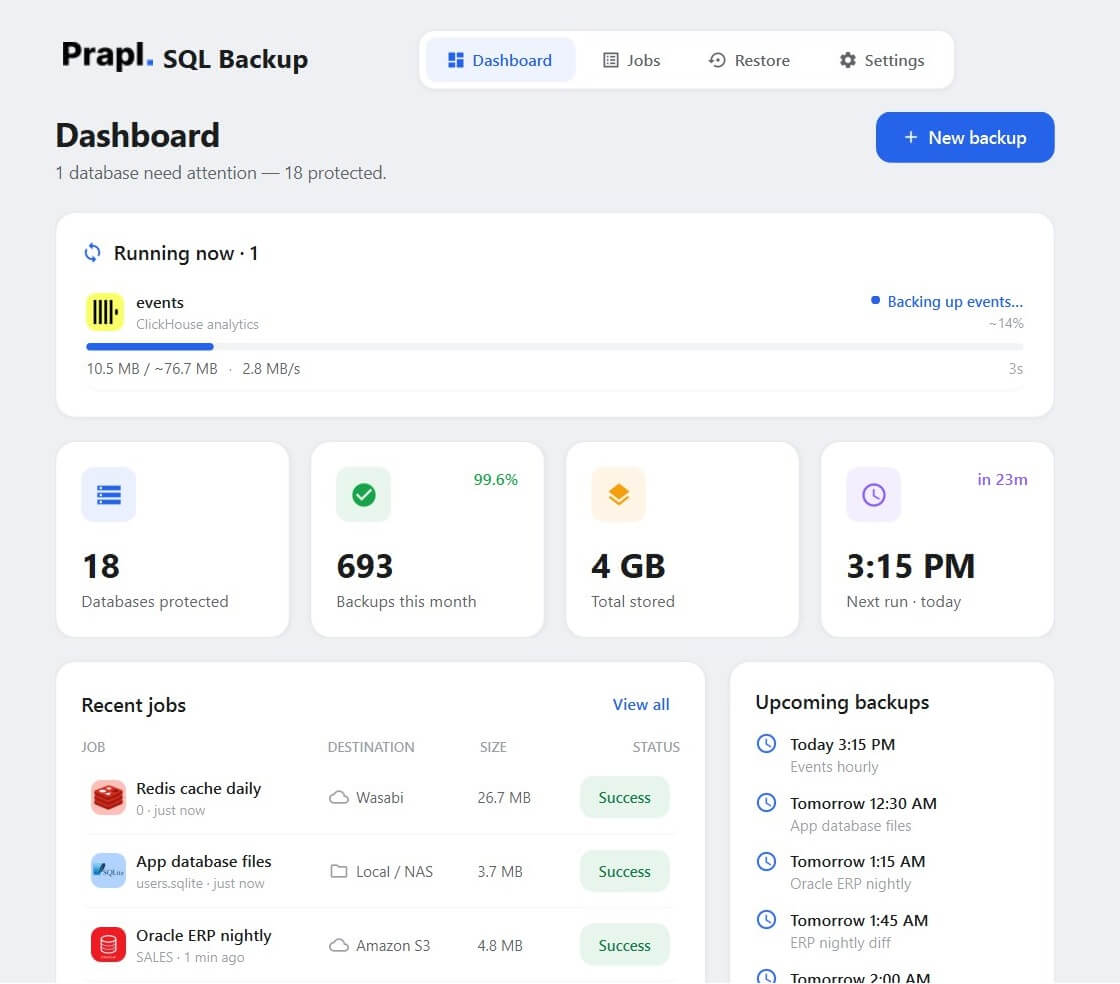Click the Amazon S3 cloud icon
Screen dimensions: 1120x984
tap(339, 945)
